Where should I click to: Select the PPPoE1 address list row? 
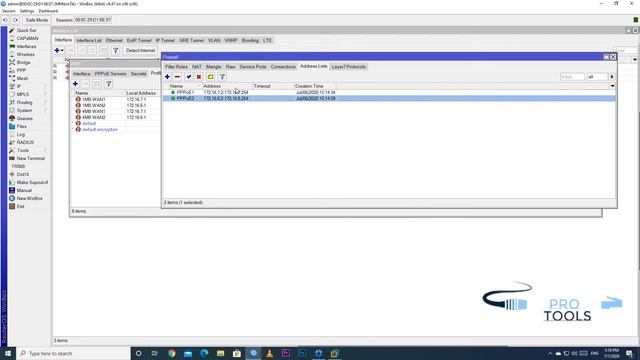pyautogui.click(x=389, y=92)
